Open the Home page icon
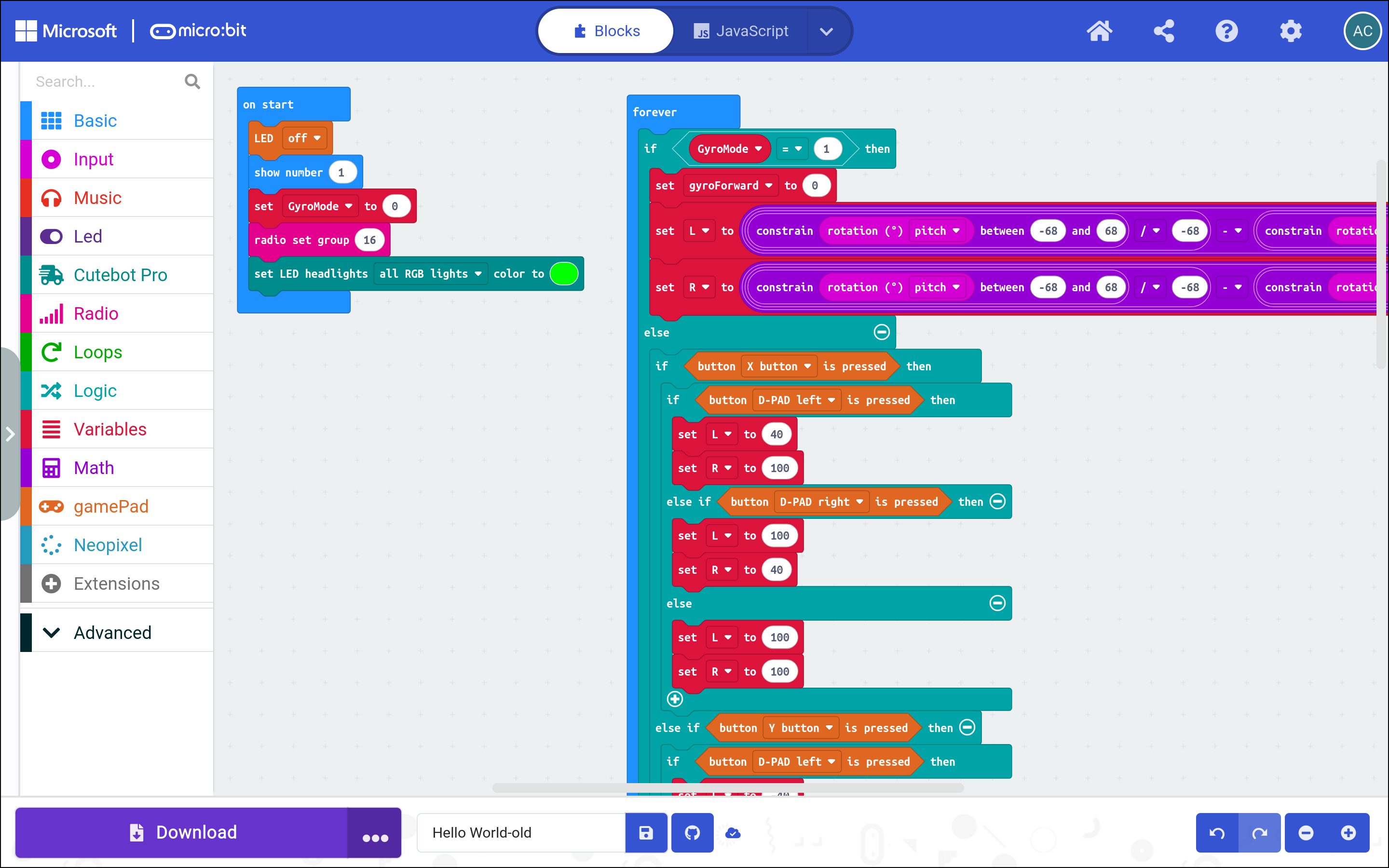Screen dimensions: 1389x868 click(1099, 31)
